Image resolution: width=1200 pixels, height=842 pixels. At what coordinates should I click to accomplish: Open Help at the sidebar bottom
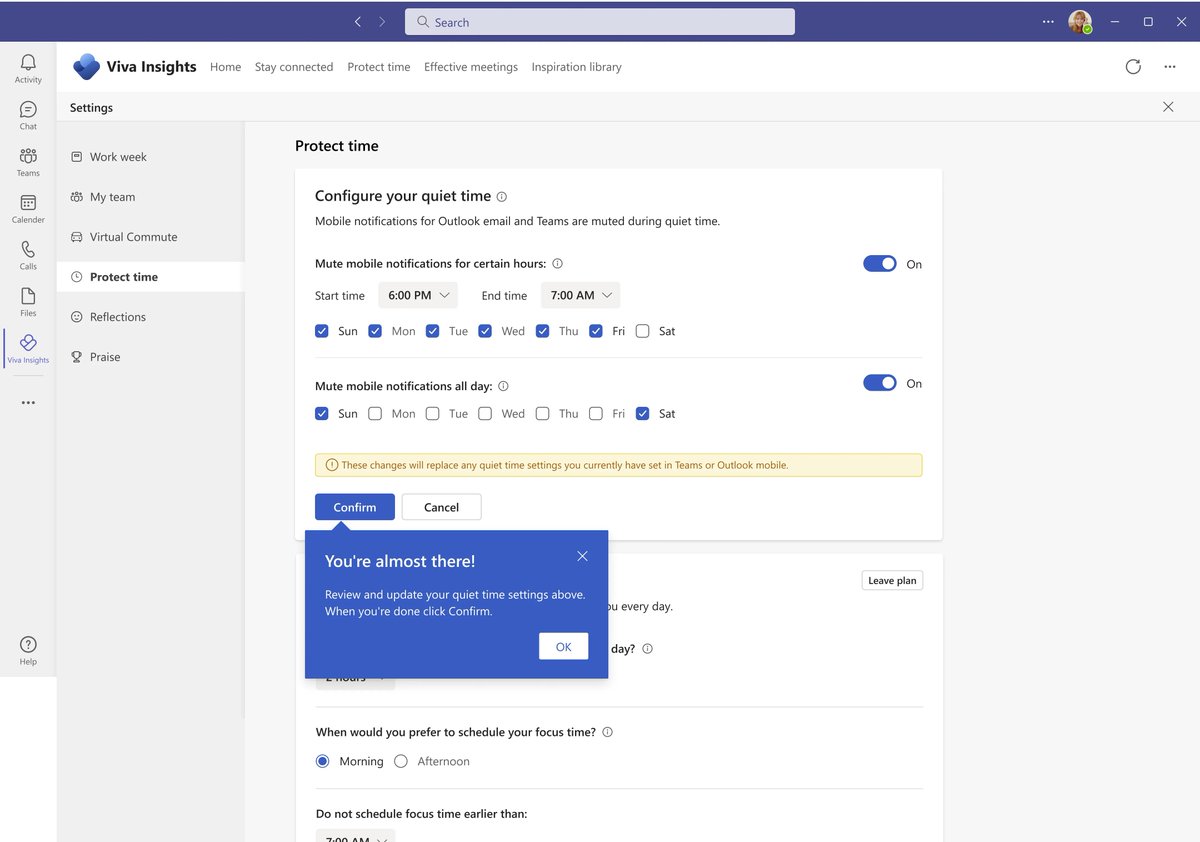click(28, 651)
